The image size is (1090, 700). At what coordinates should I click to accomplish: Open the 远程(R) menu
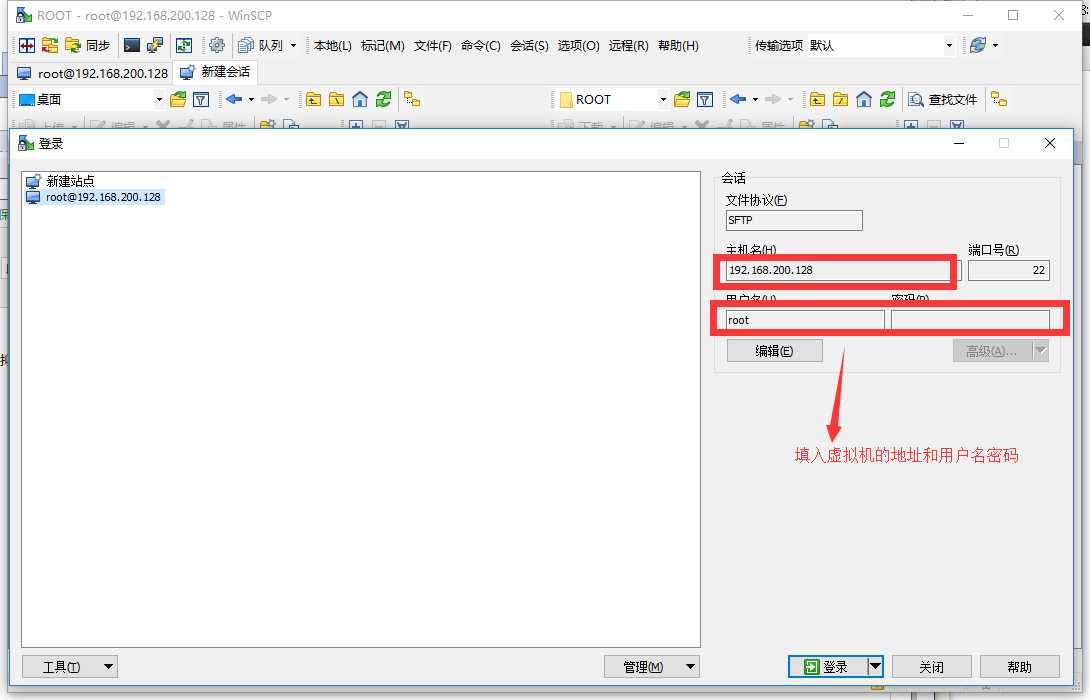click(x=628, y=45)
